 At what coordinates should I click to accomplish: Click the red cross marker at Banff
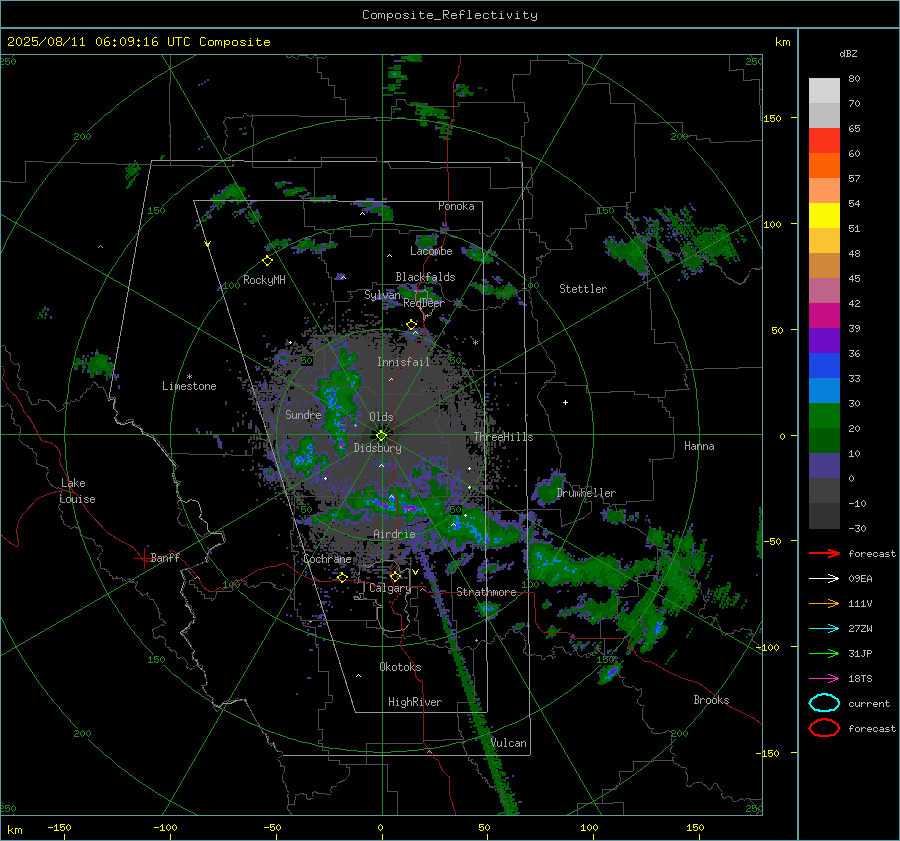tap(142, 558)
